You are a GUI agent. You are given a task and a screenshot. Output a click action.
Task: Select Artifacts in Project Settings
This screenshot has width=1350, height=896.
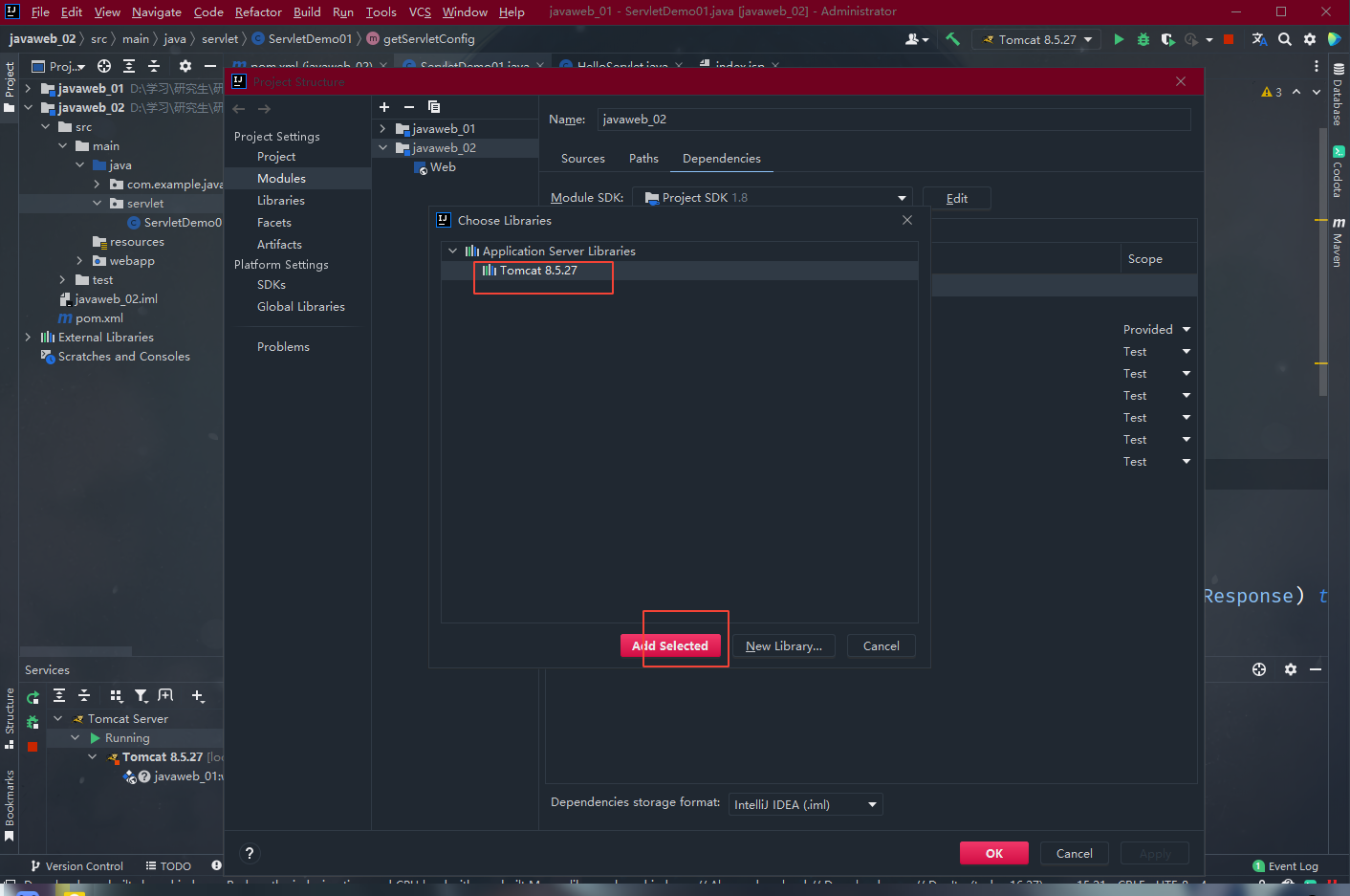click(279, 245)
